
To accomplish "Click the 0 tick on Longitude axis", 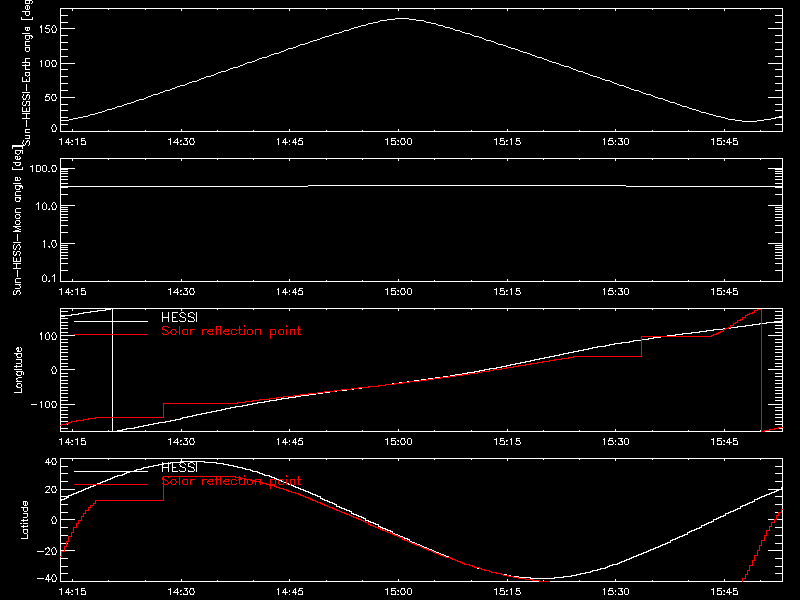I will 54,370.
